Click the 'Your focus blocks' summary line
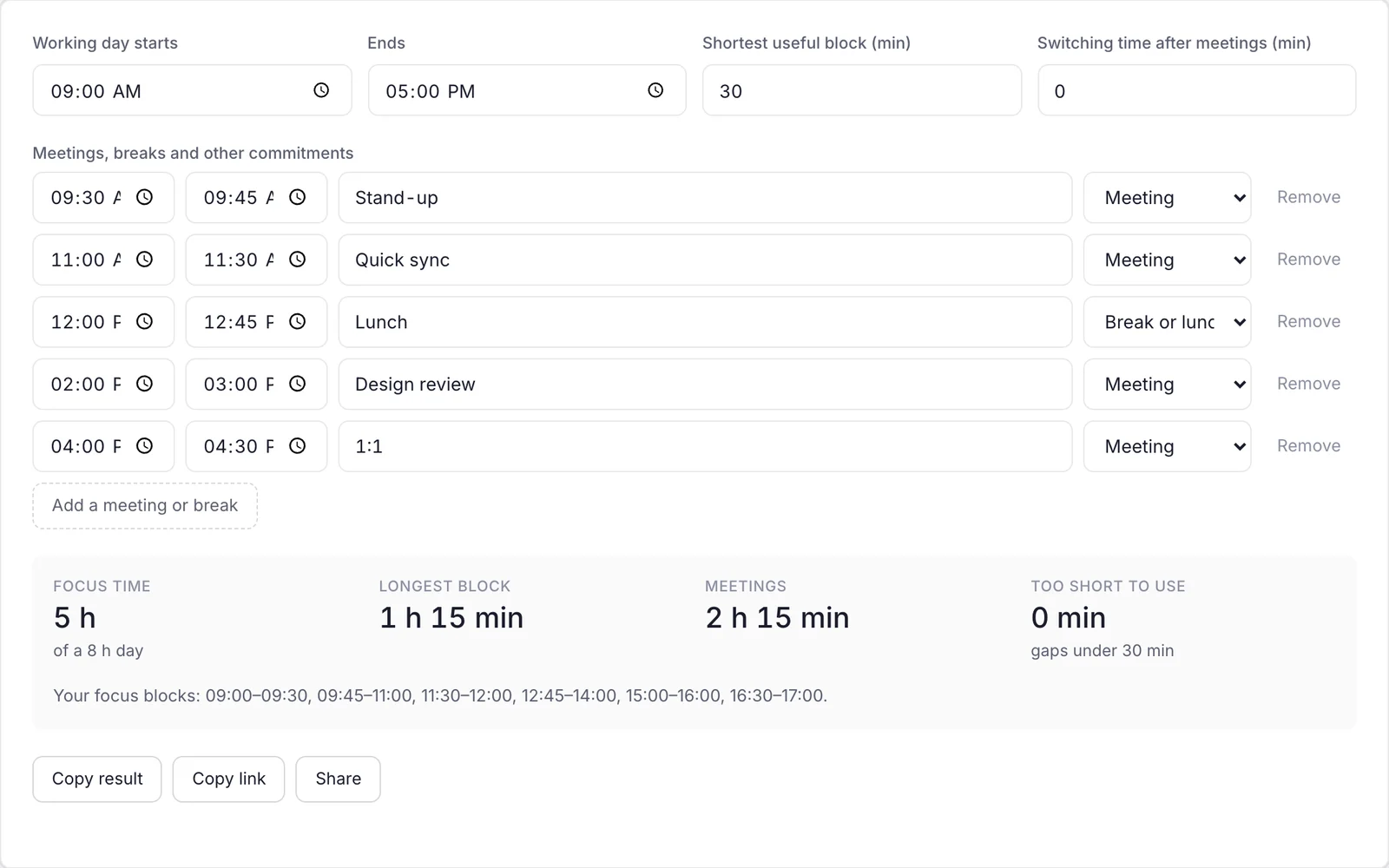The width and height of the screenshot is (1389, 868). 440,695
